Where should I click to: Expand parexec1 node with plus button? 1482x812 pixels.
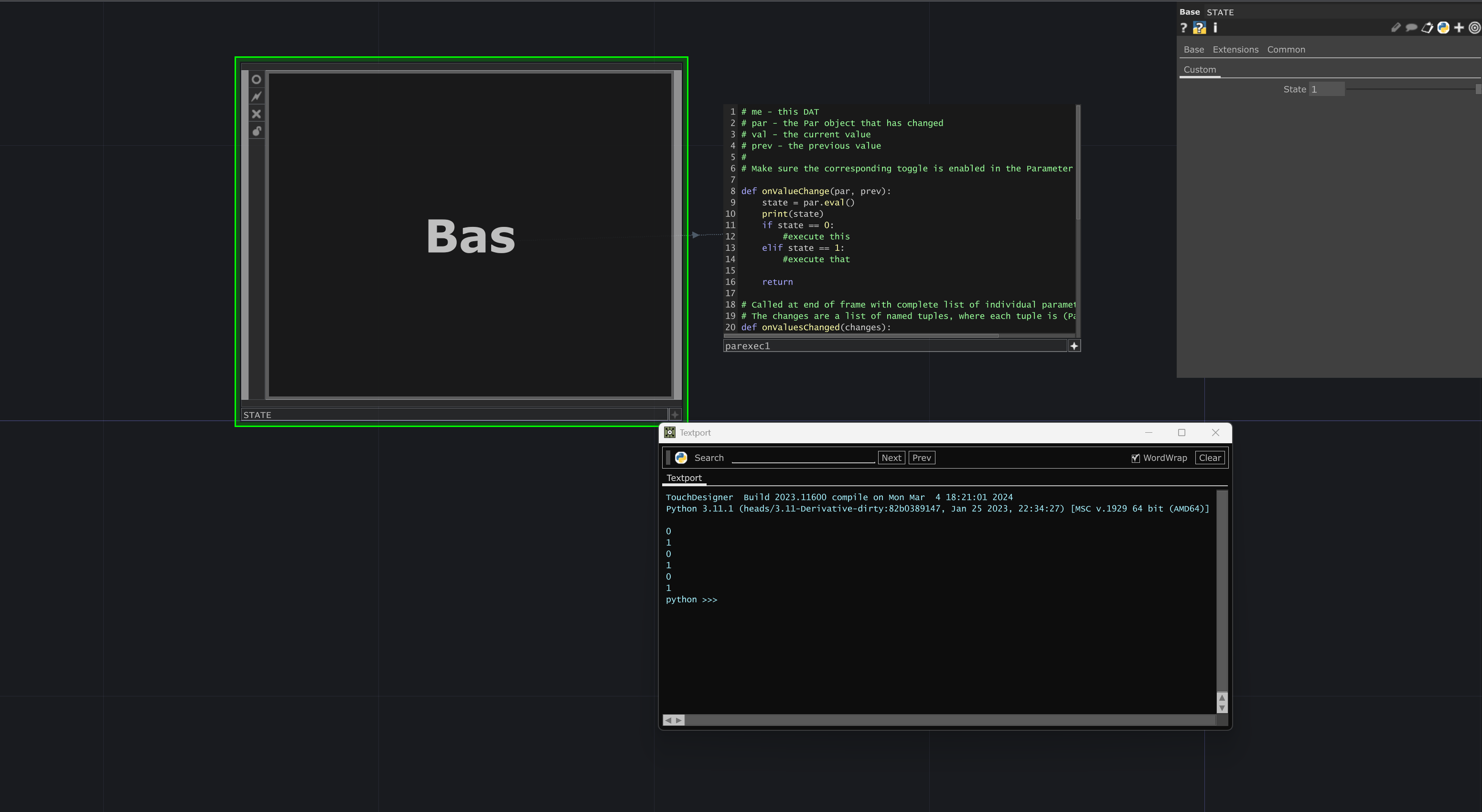point(1074,346)
